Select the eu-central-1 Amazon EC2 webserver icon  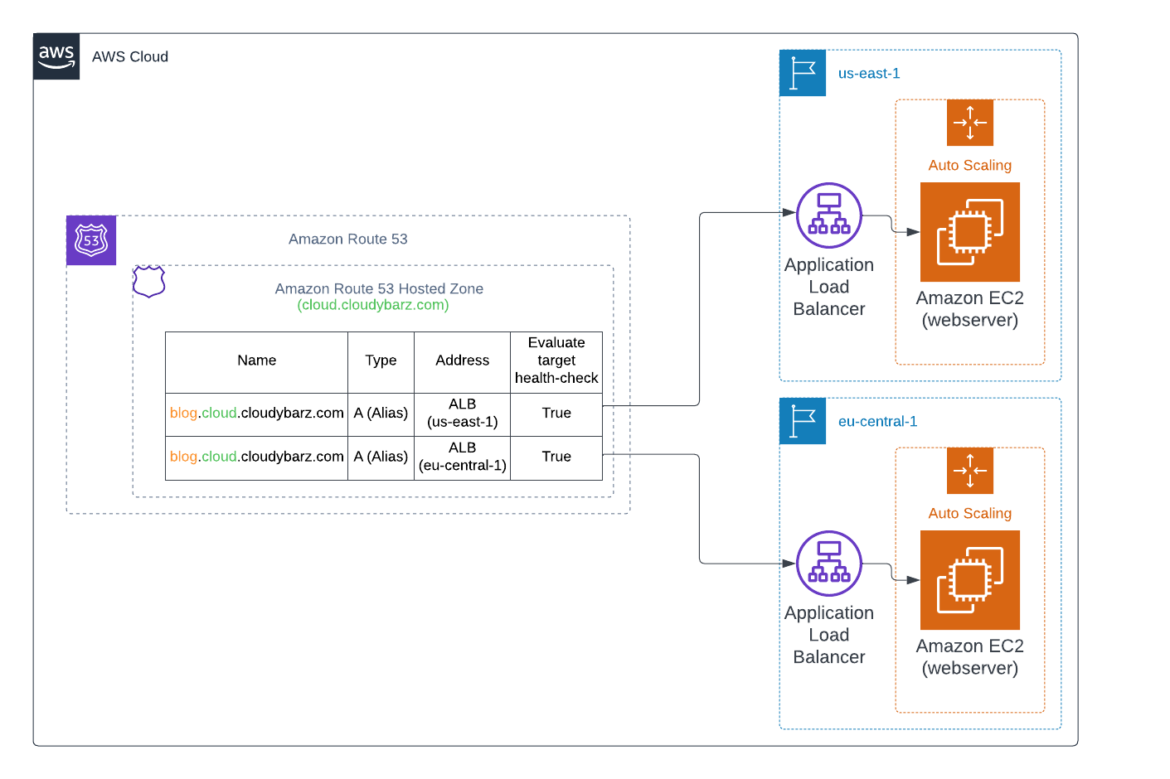(970, 580)
